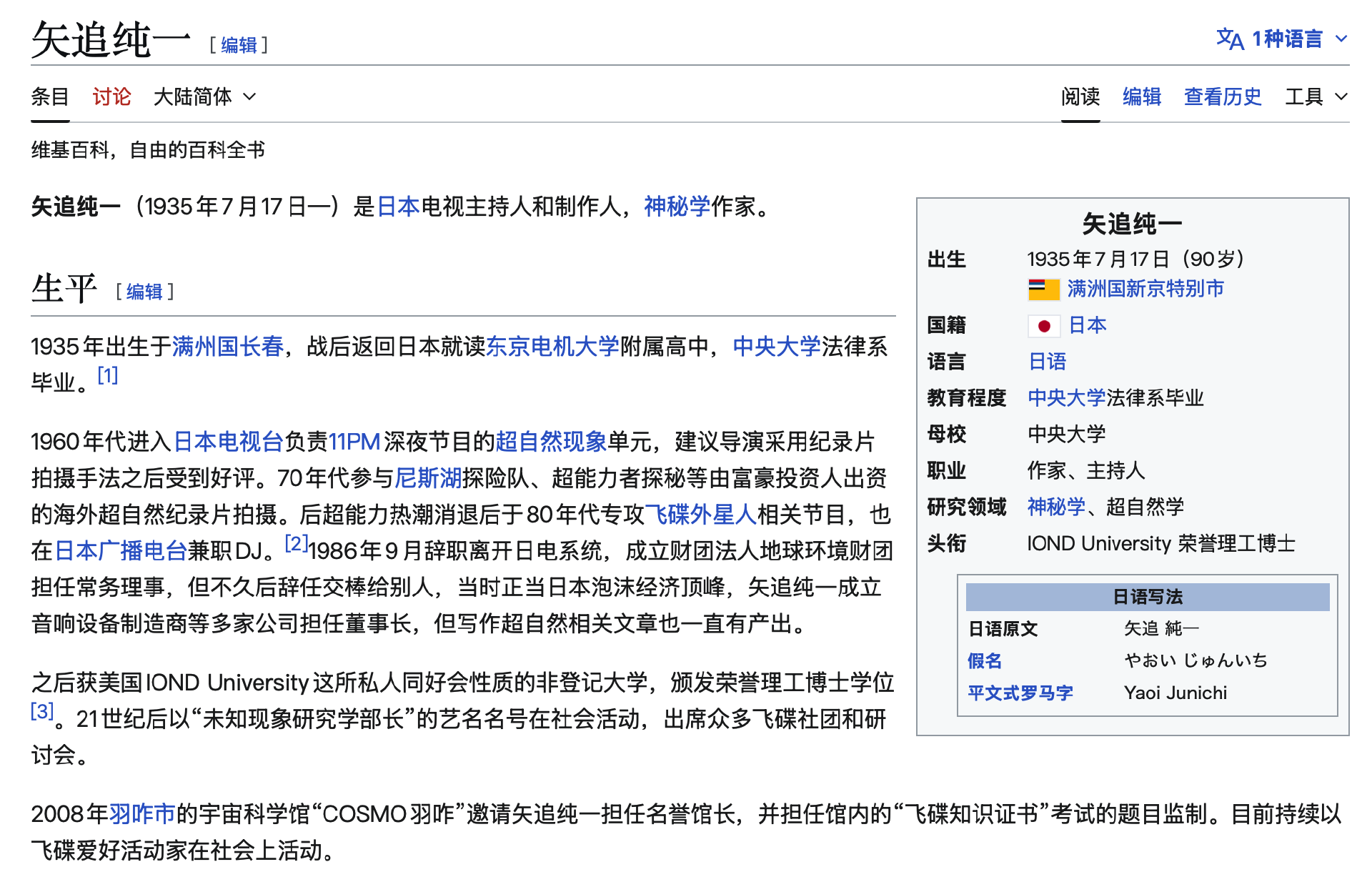The height and width of the screenshot is (882, 1372).
Task: Select the 条目 article tab
Action: click(50, 96)
